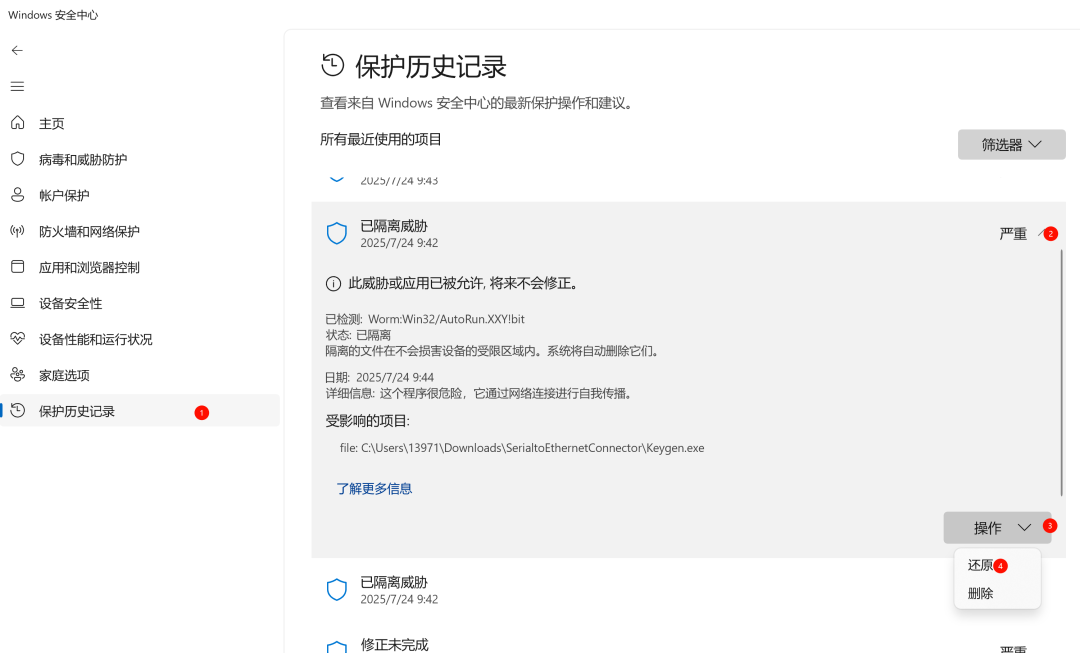The width and height of the screenshot is (1080, 653).
Task: Click the detected threat name Worm:Win32/AutoRun.XXY!bit
Action: (x=446, y=319)
